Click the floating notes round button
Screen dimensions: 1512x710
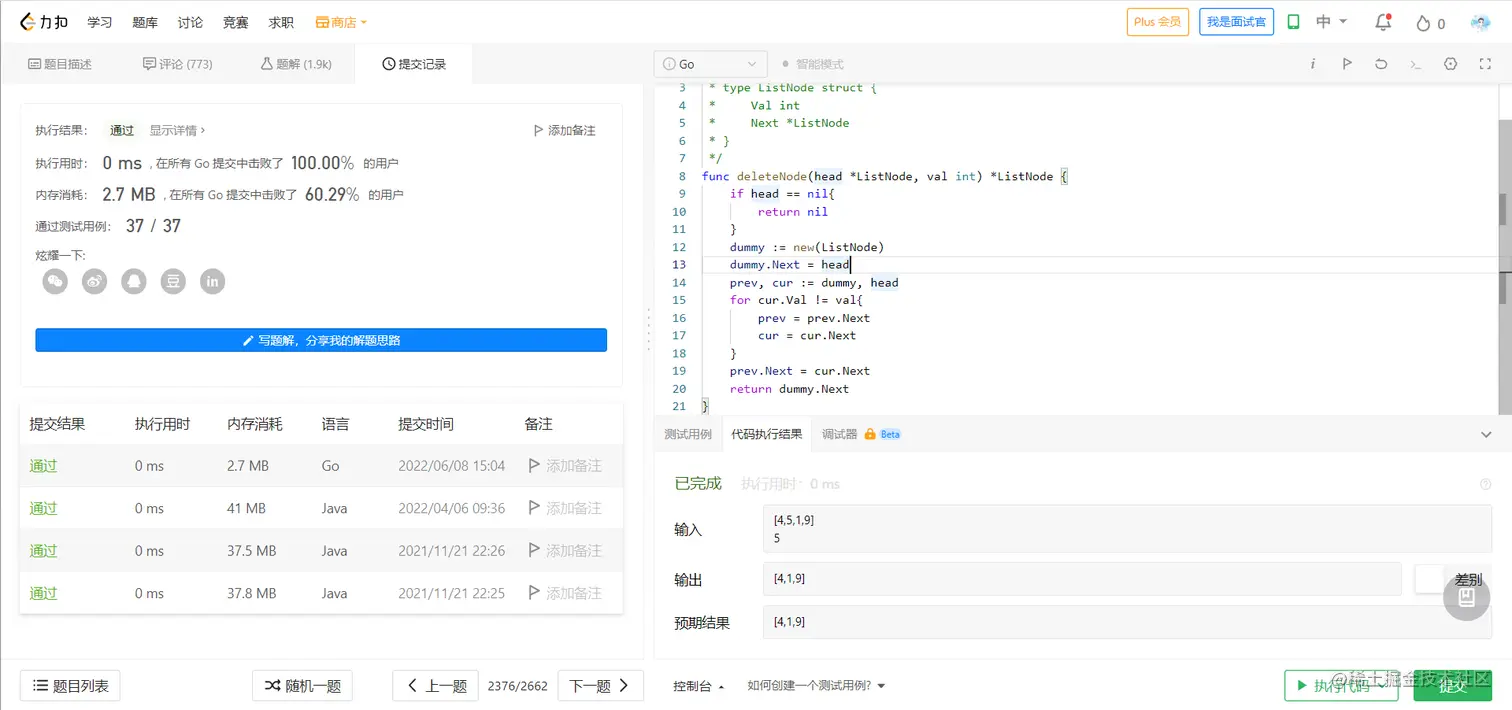click(x=1467, y=598)
